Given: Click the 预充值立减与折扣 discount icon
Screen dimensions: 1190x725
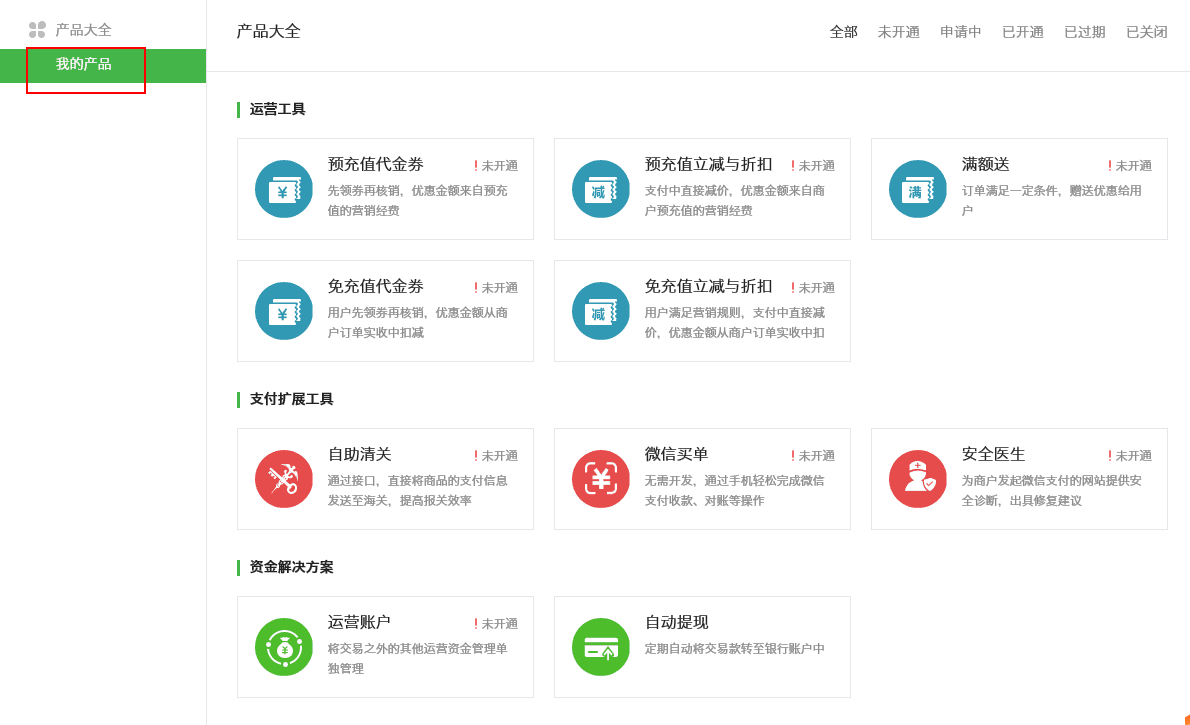Looking at the screenshot, I should (601, 189).
